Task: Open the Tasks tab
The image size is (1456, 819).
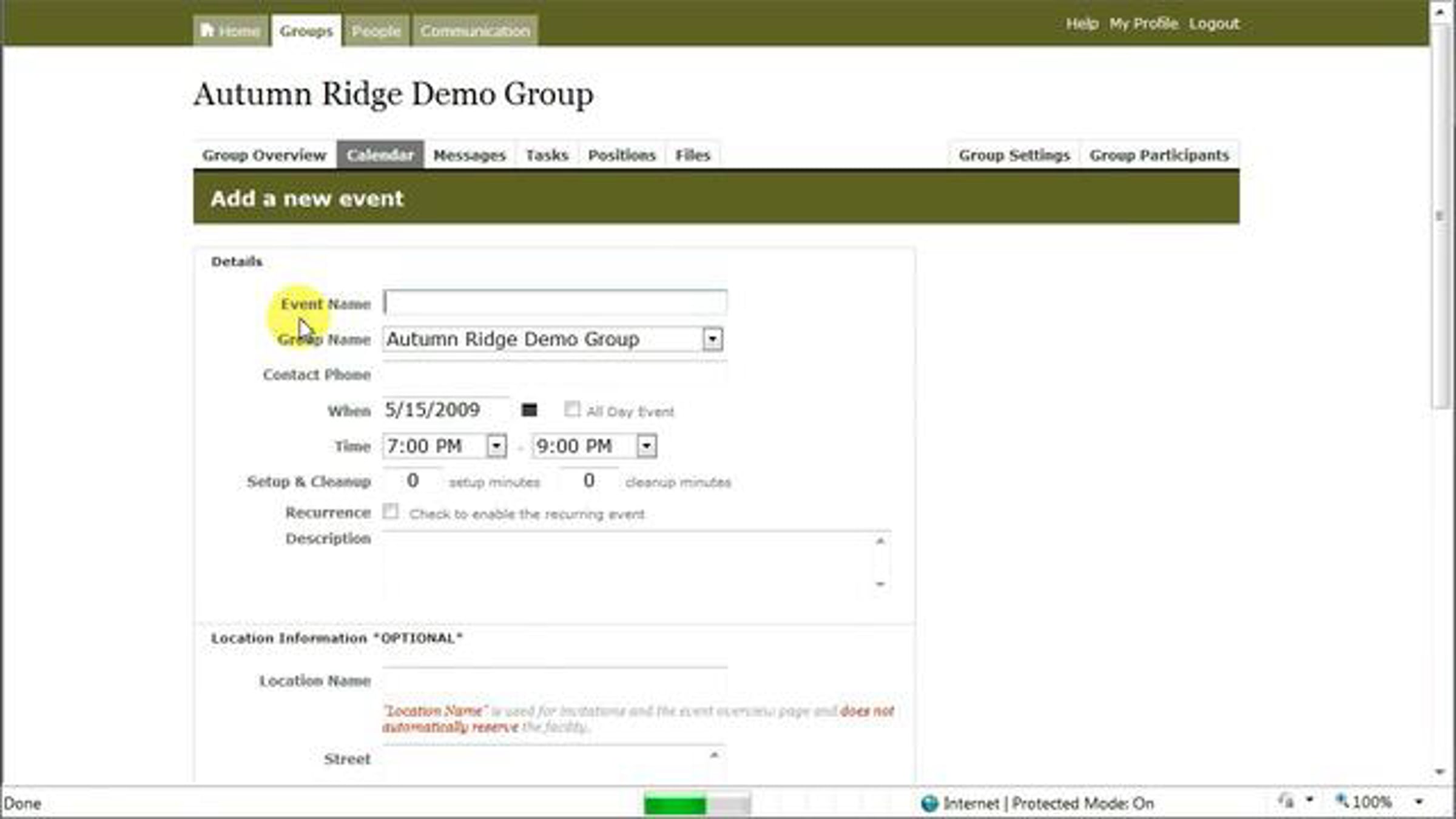Action: pos(547,155)
